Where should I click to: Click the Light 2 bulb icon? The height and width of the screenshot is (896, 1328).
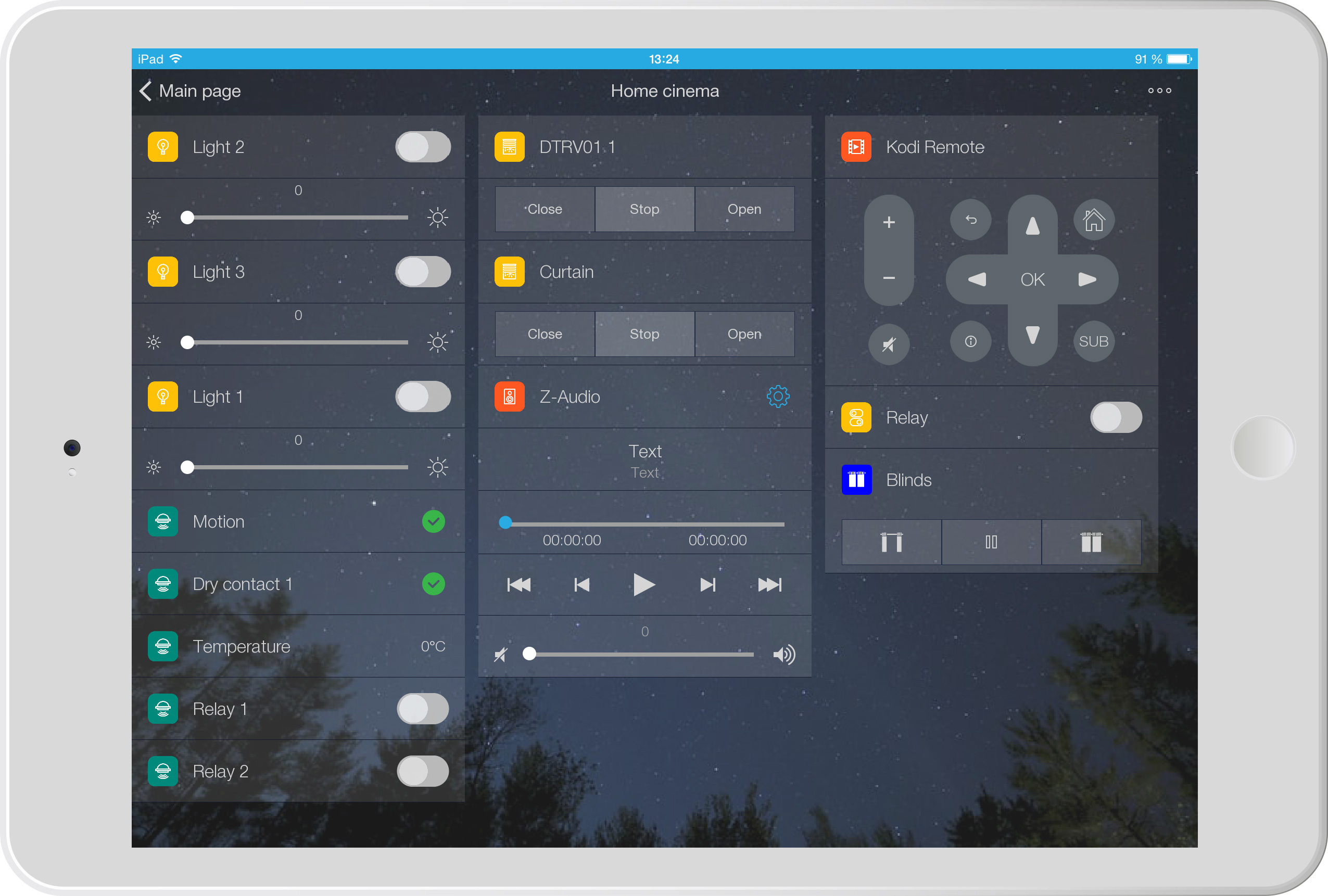(163, 147)
